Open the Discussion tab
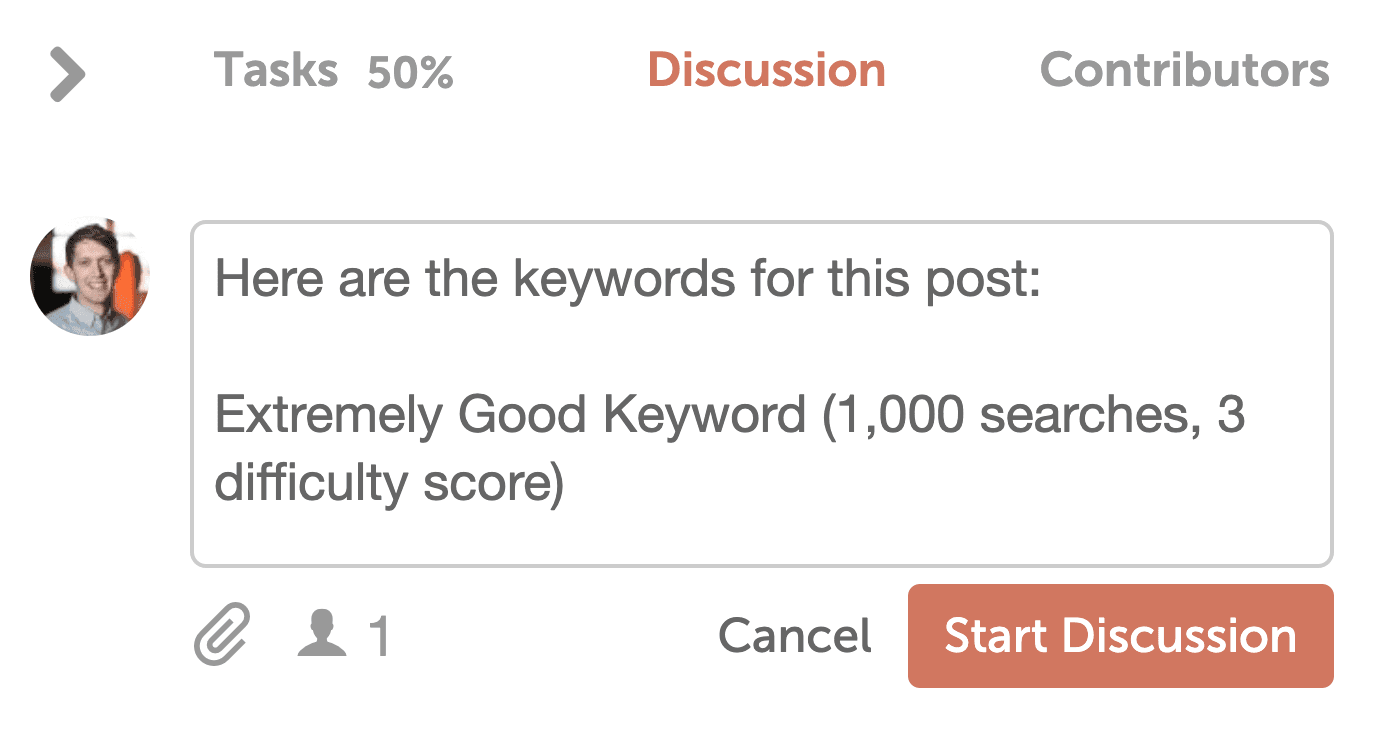 click(766, 71)
